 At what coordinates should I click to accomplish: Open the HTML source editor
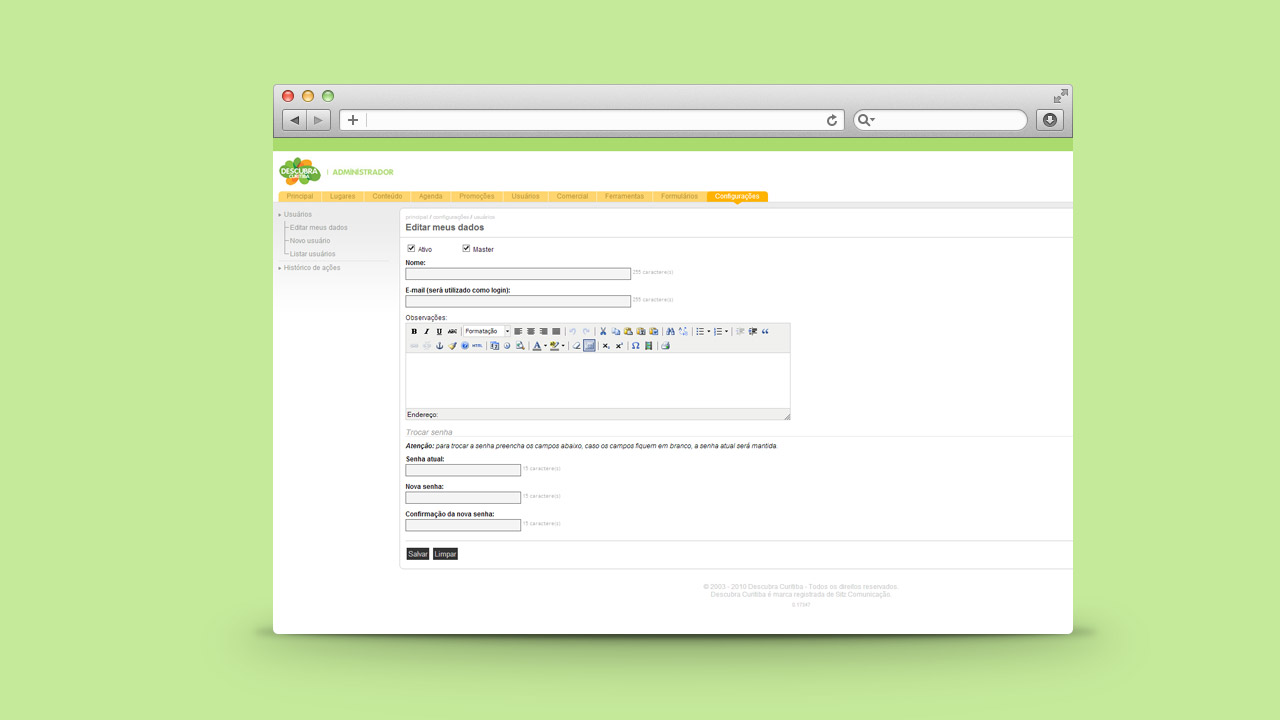[x=477, y=346]
